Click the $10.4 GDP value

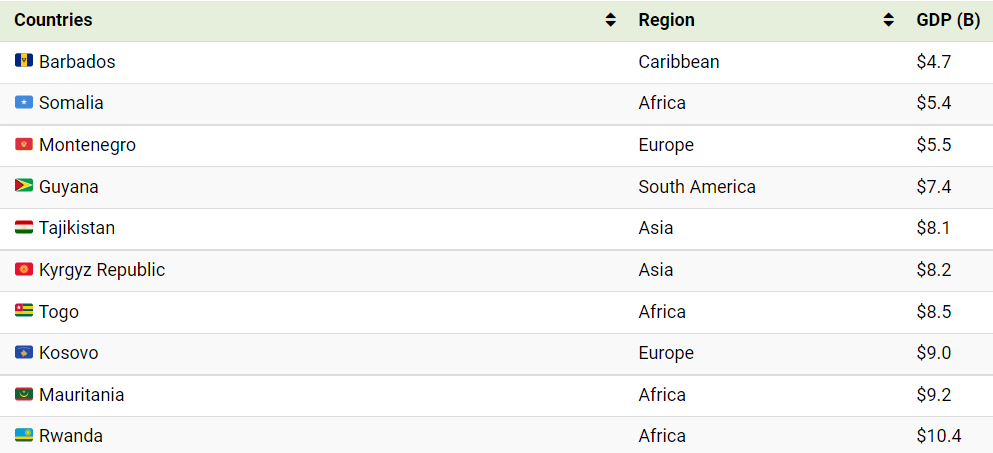pos(939,436)
